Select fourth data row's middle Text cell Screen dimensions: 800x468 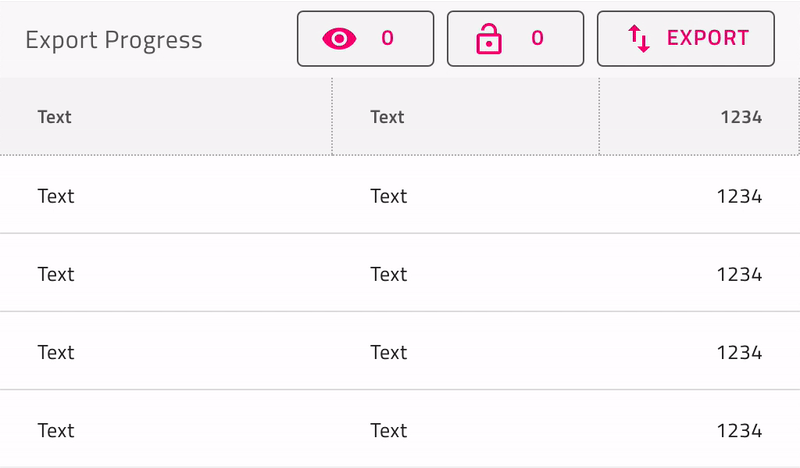(388, 430)
